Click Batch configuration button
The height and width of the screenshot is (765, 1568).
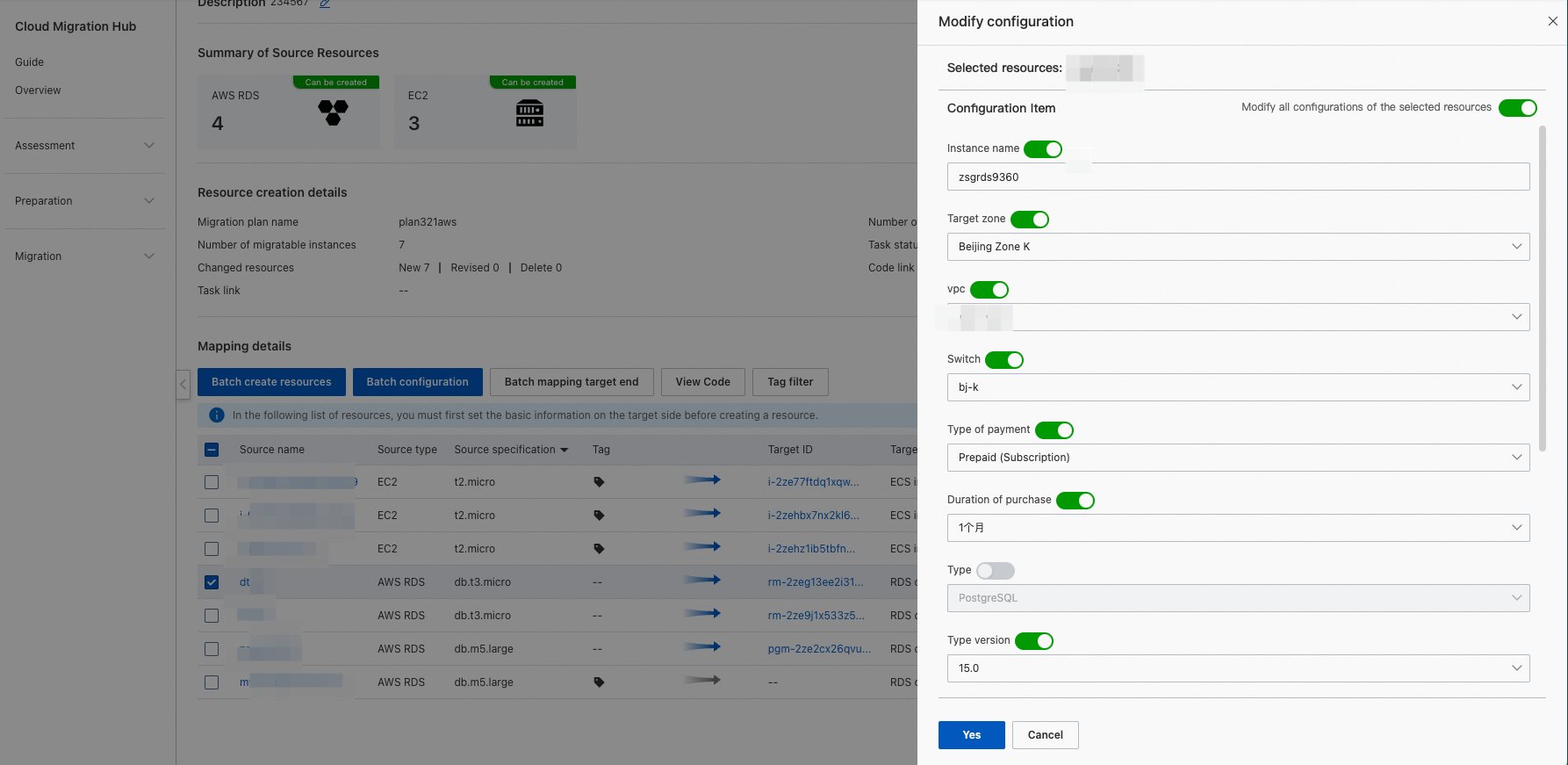pyautogui.click(x=417, y=382)
